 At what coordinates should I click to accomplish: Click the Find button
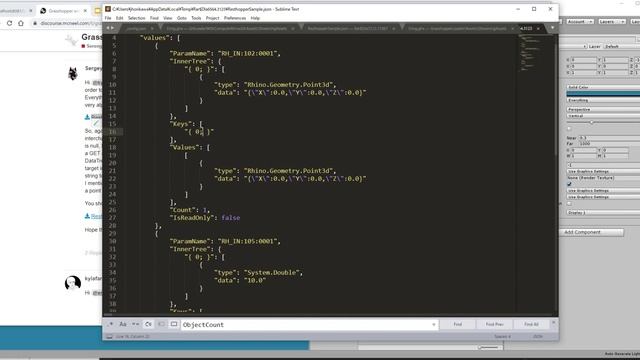coord(458,324)
